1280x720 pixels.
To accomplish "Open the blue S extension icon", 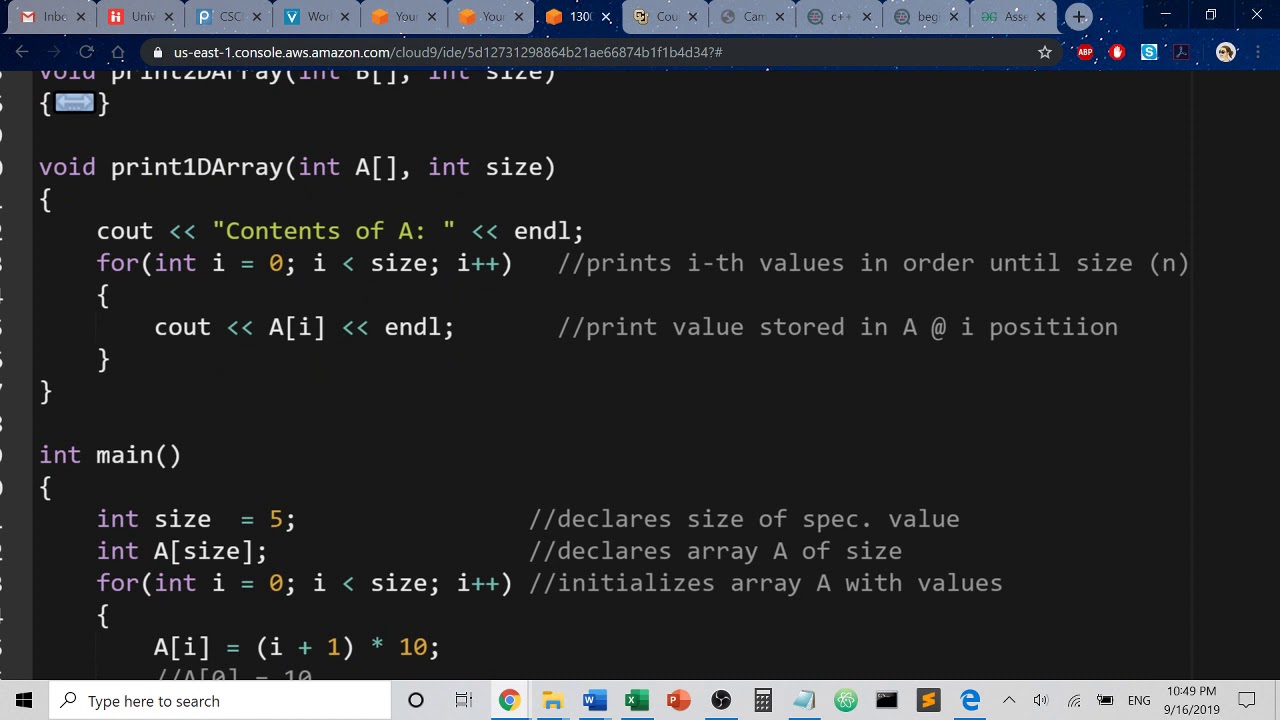I will pos(1149,52).
